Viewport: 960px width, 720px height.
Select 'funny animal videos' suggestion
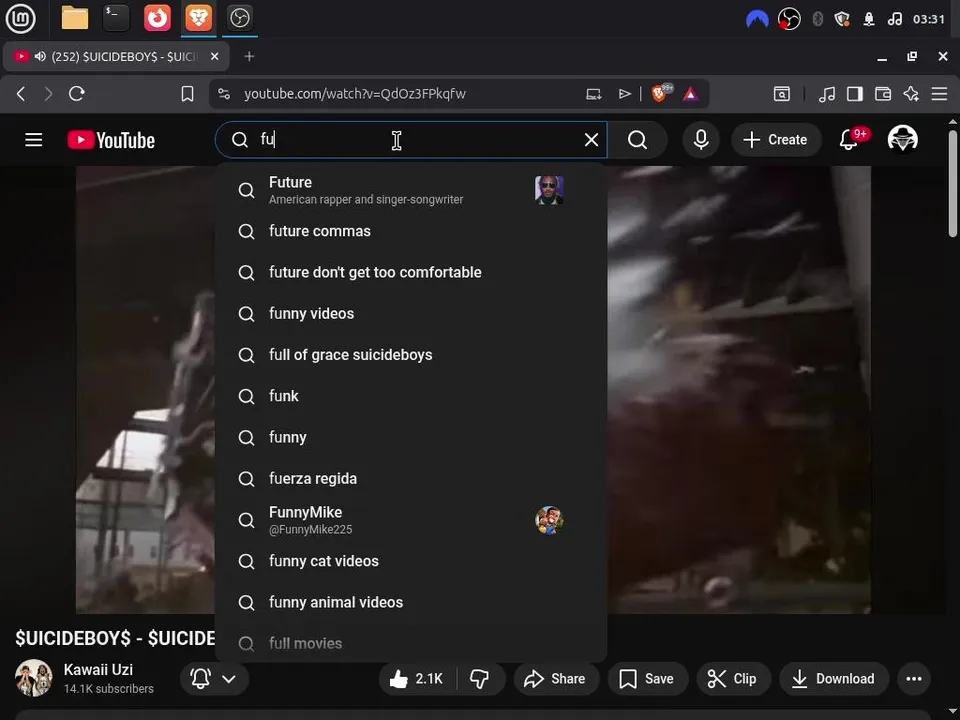pos(411,602)
